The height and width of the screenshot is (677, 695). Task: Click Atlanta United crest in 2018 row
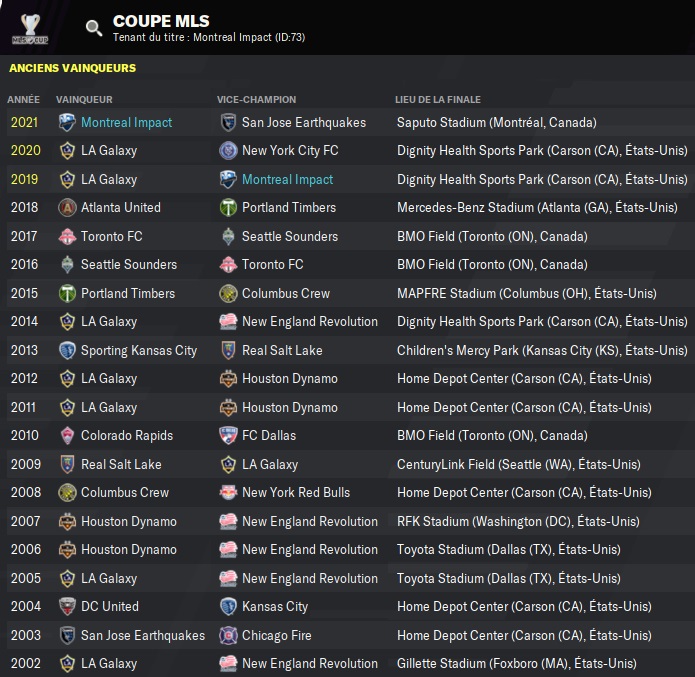67,207
